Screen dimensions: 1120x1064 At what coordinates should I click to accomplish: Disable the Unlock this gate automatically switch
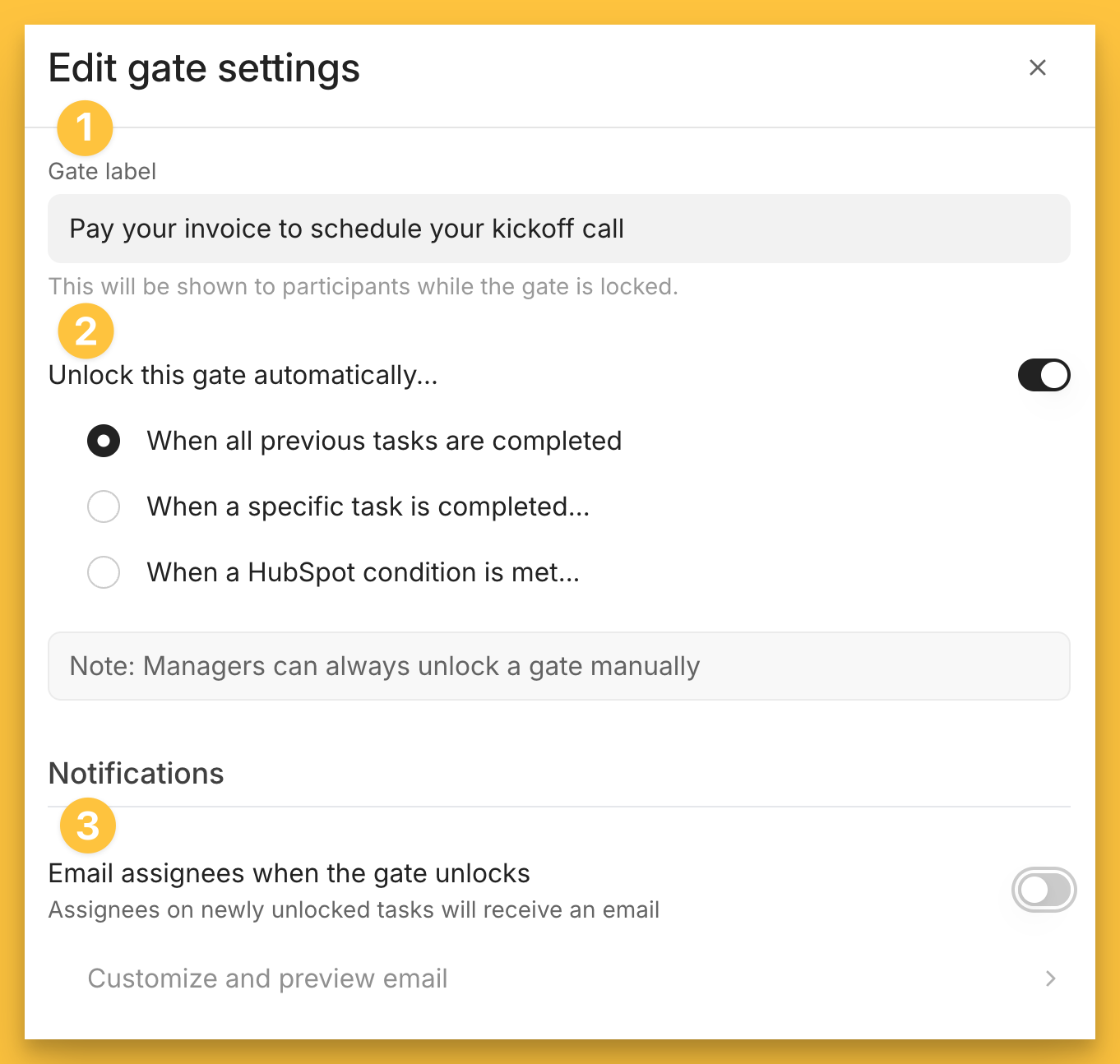click(1044, 375)
